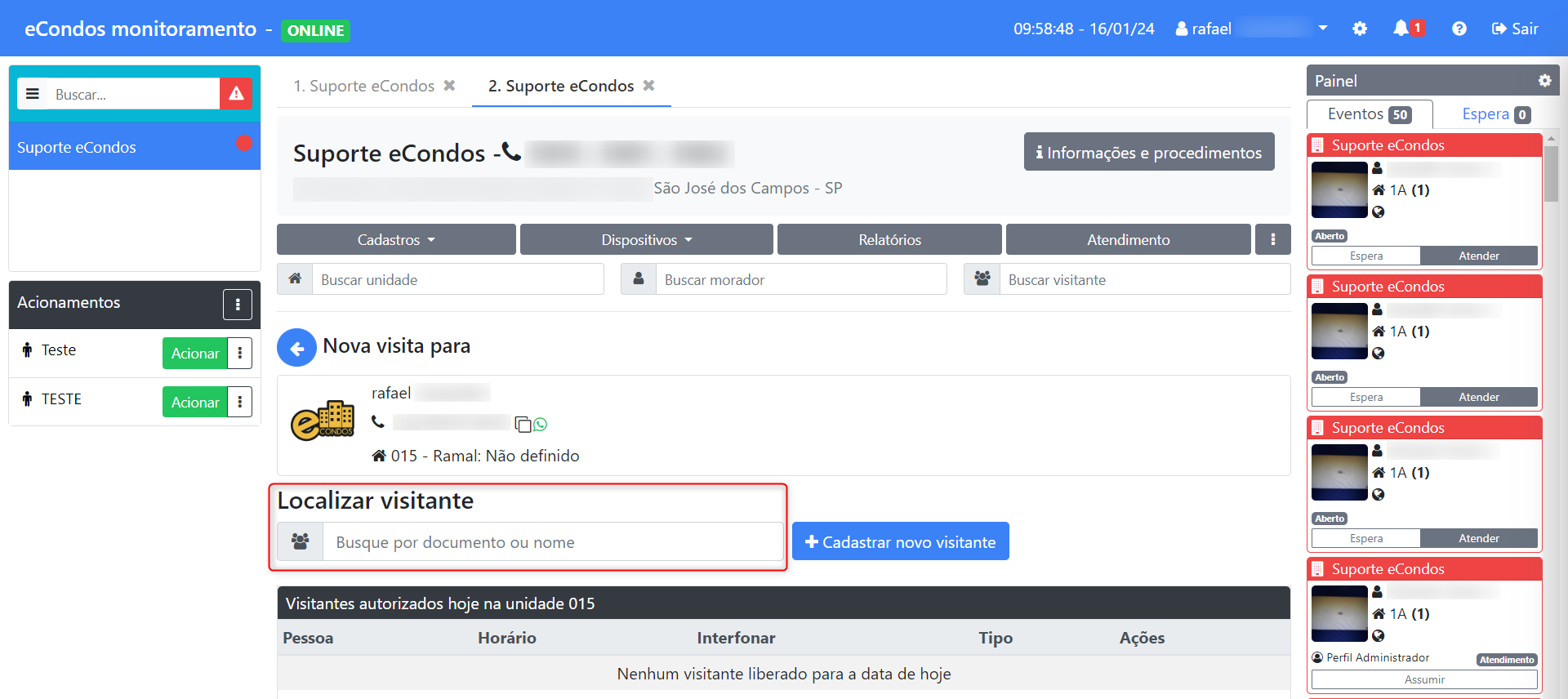Switch to 1. Suporte eCondos tab

point(363,86)
